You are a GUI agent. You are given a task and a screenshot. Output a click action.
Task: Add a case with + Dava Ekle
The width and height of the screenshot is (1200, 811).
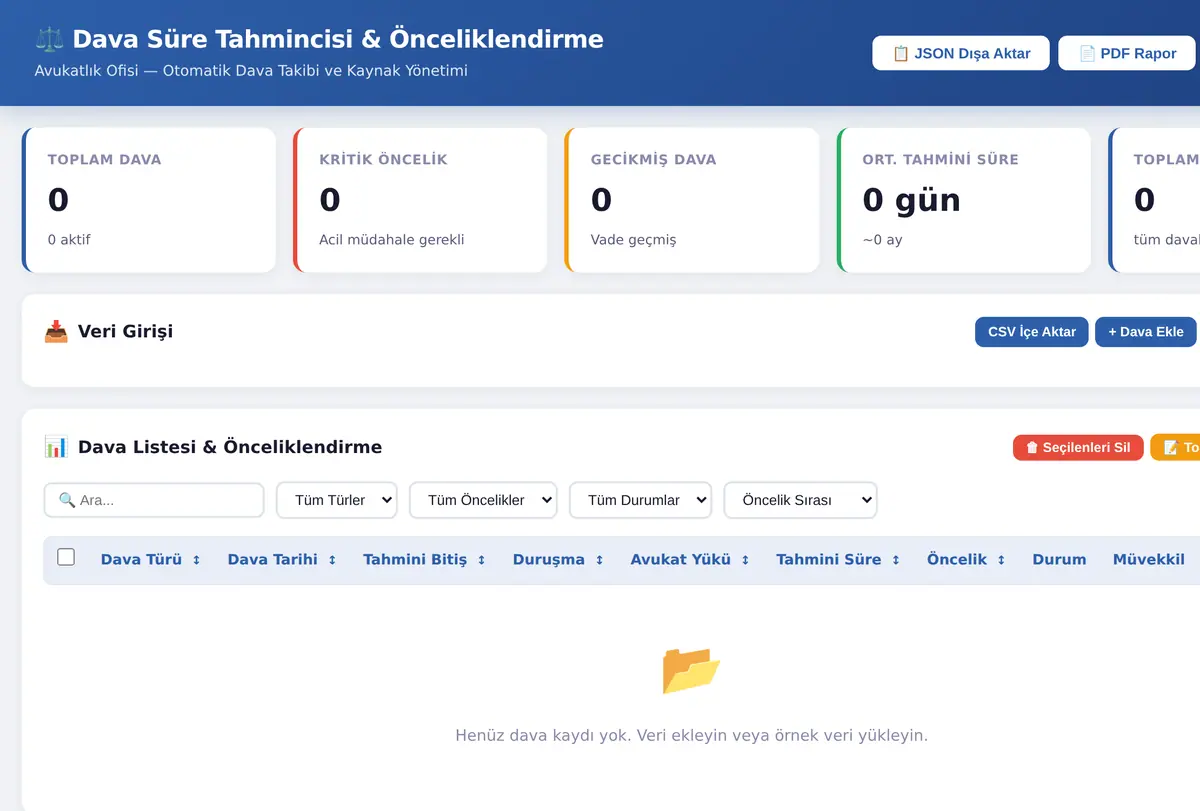coord(1146,332)
